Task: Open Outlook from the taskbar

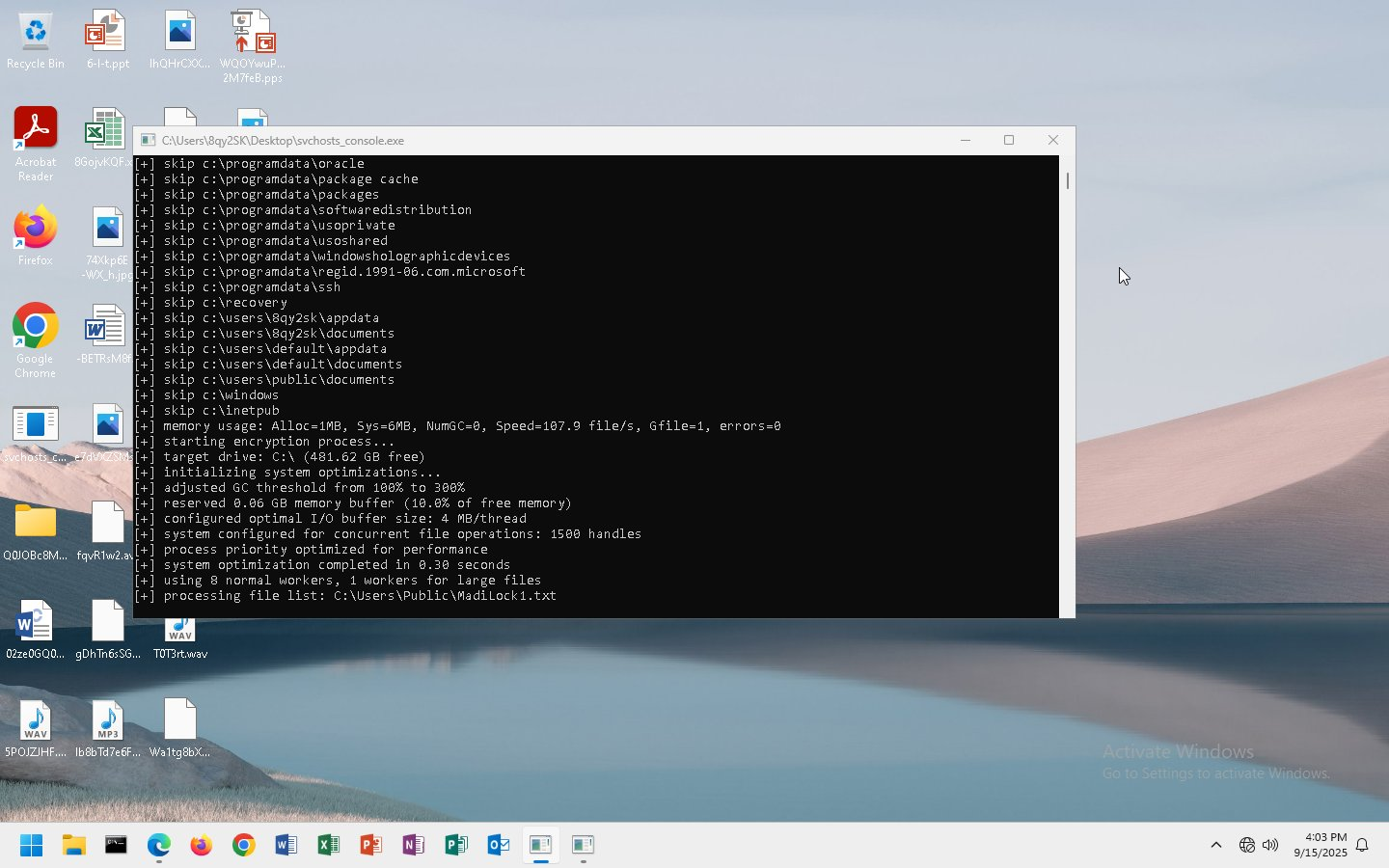Action: tap(499, 846)
